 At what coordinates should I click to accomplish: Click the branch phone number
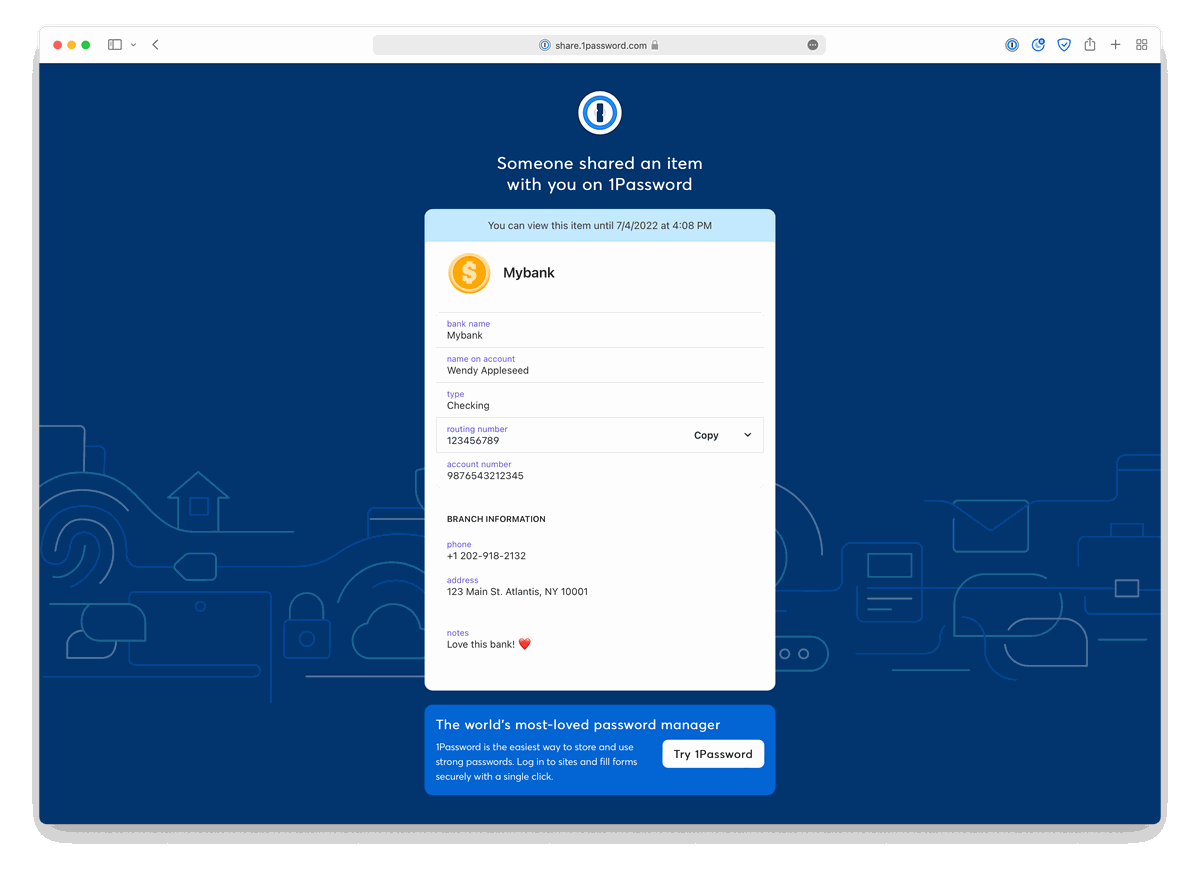pyautogui.click(x=486, y=556)
